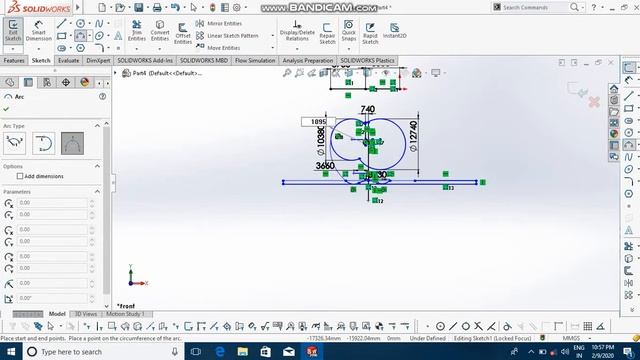Open Linear Sketch Pattern

(x=227, y=36)
